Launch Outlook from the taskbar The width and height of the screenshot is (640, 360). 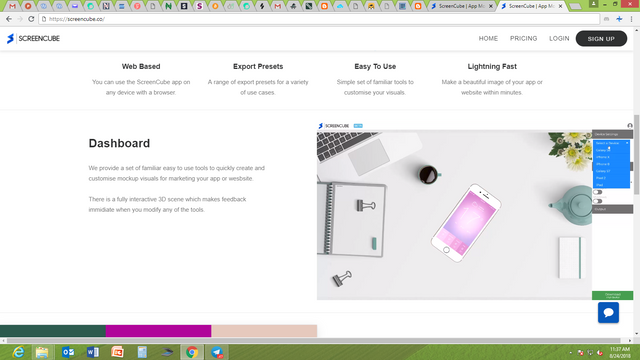(68, 352)
